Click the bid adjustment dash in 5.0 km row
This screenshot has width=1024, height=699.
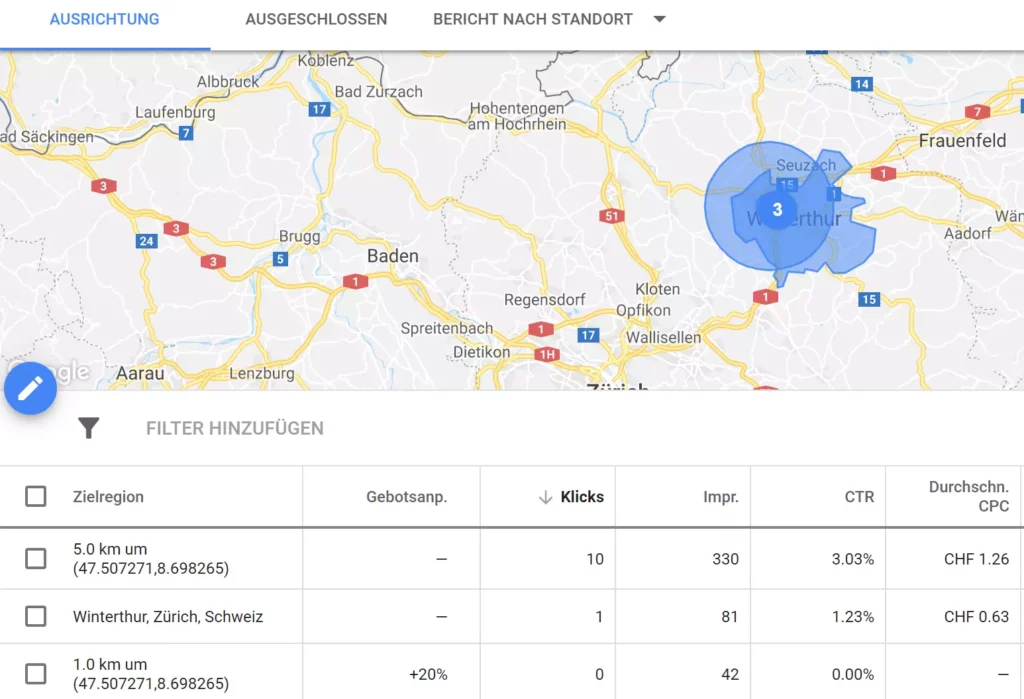[x=441, y=559]
